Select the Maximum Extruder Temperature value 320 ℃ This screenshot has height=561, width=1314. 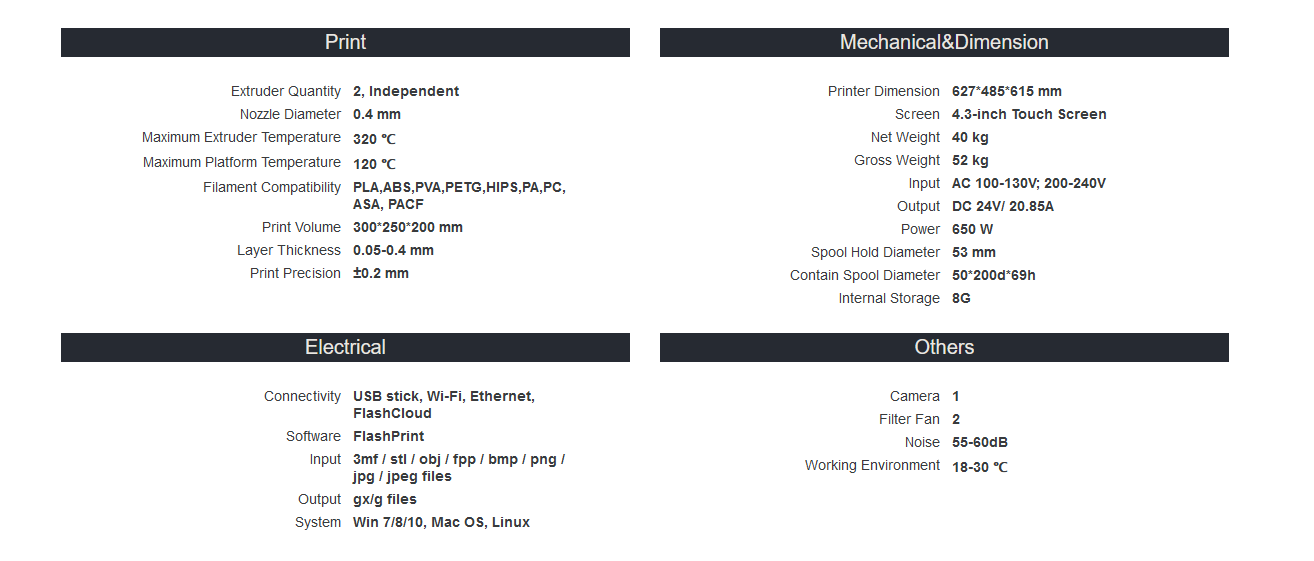coord(375,138)
